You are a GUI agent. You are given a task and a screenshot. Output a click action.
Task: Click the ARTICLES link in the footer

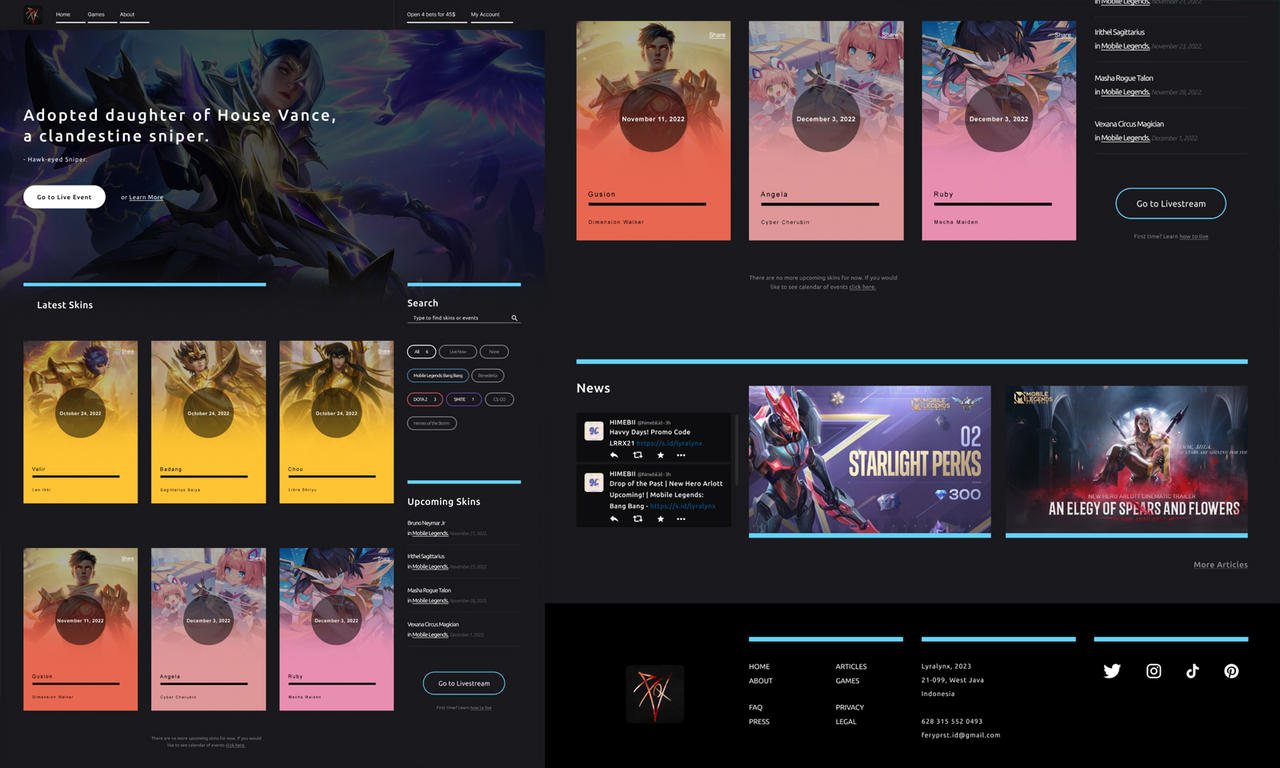(851, 667)
